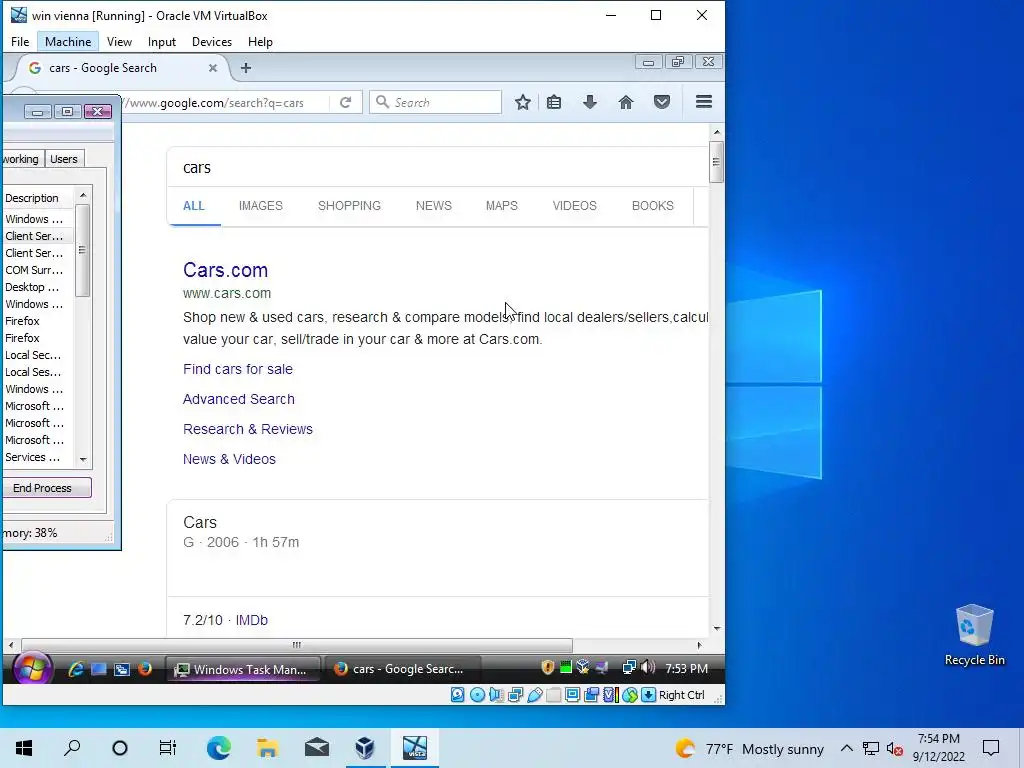The width and height of the screenshot is (1024, 768).
Task: Select the Users tab in Task Manager
Action: [x=63, y=159]
